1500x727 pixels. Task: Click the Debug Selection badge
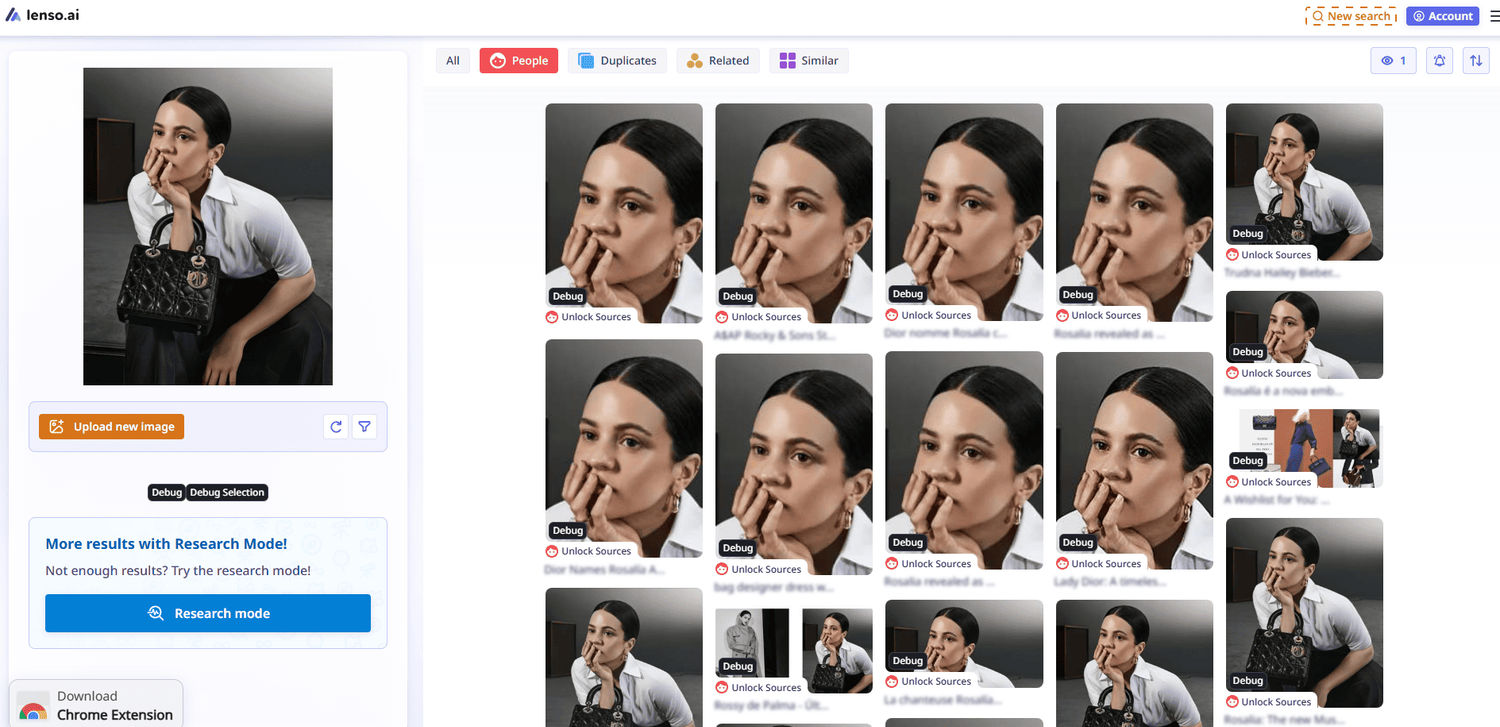(x=227, y=492)
